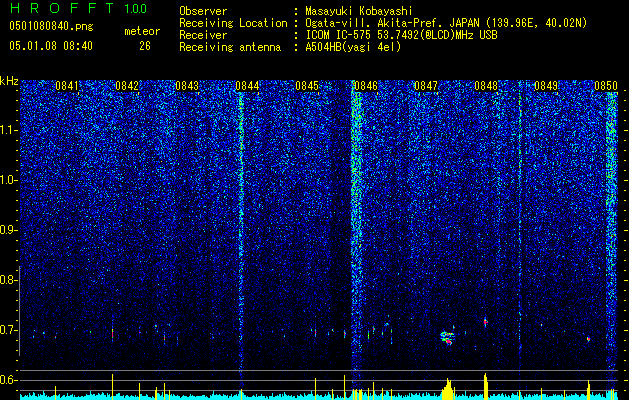The width and height of the screenshot is (629, 400).
Task: Click the 0849 time marker
Action: click(546, 86)
